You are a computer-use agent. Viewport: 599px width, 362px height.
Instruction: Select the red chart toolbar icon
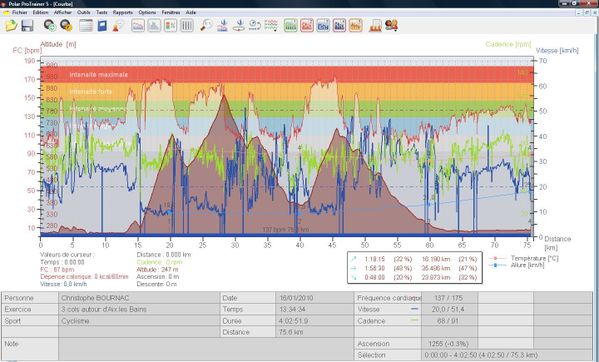pos(307,26)
